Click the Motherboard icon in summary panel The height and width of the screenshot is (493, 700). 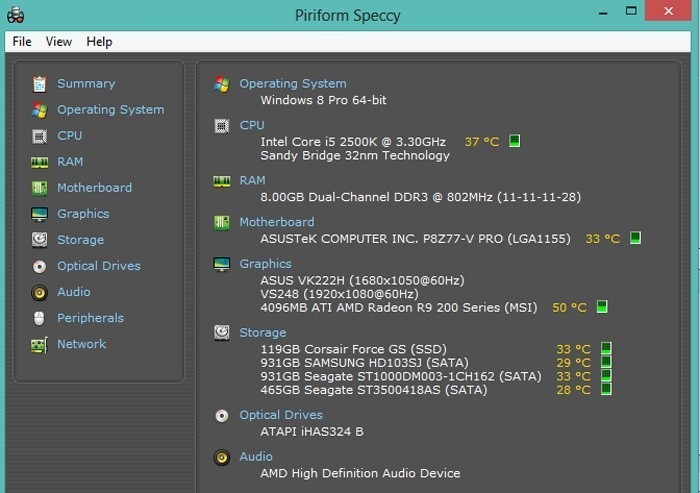click(x=222, y=222)
